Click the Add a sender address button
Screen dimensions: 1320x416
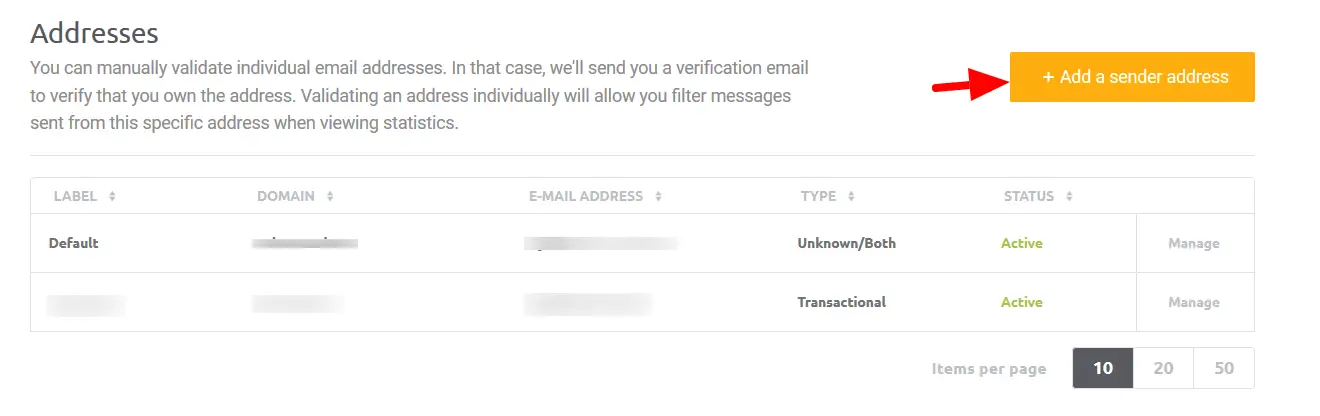1132,77
